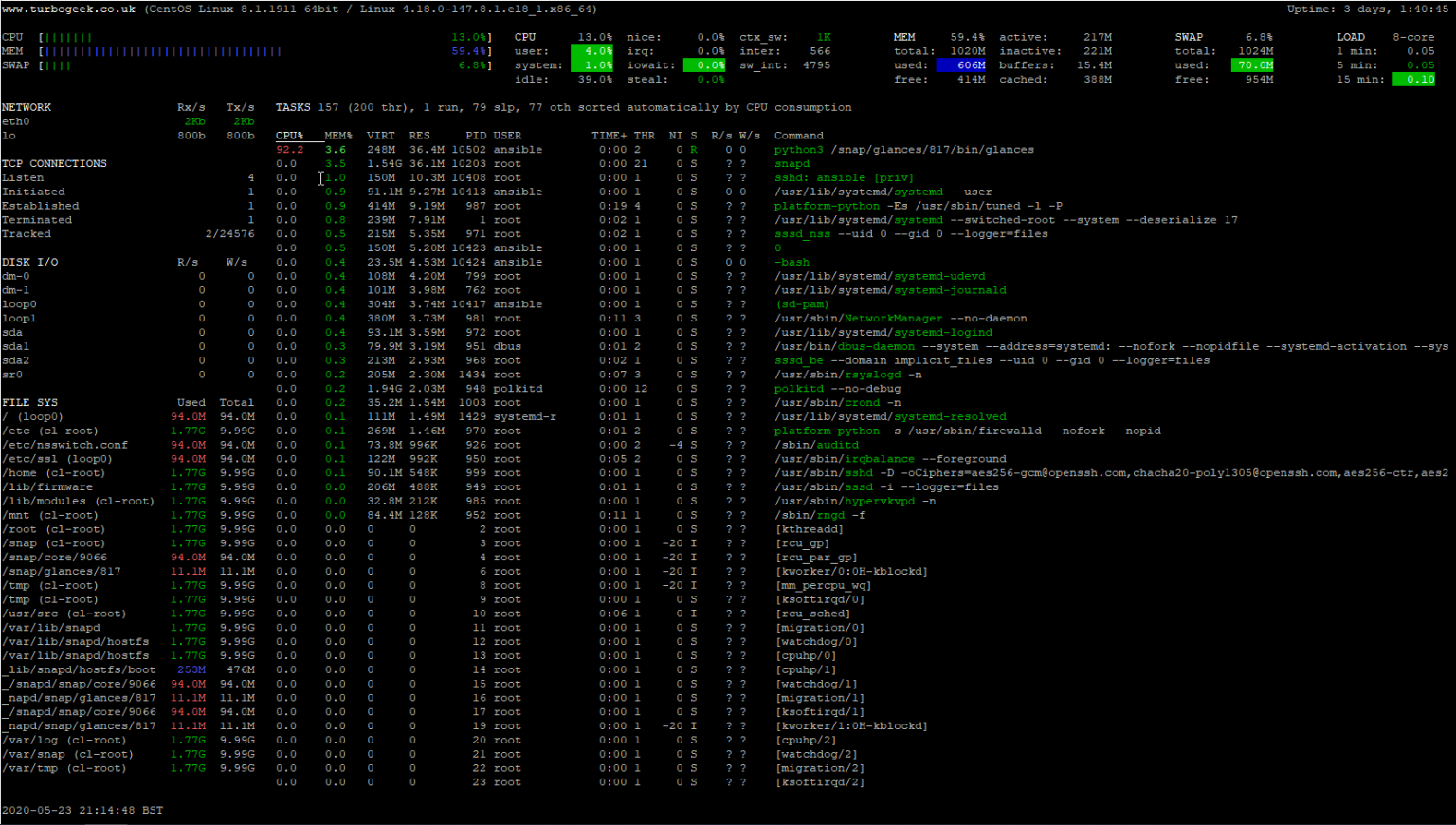Click the CPU% column header
This screenshot has width=1456, height=825.
pos(289,136)
